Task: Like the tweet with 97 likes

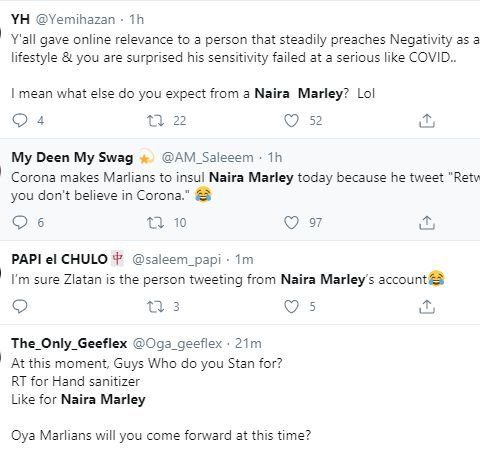Action: (x=291, y=223)
